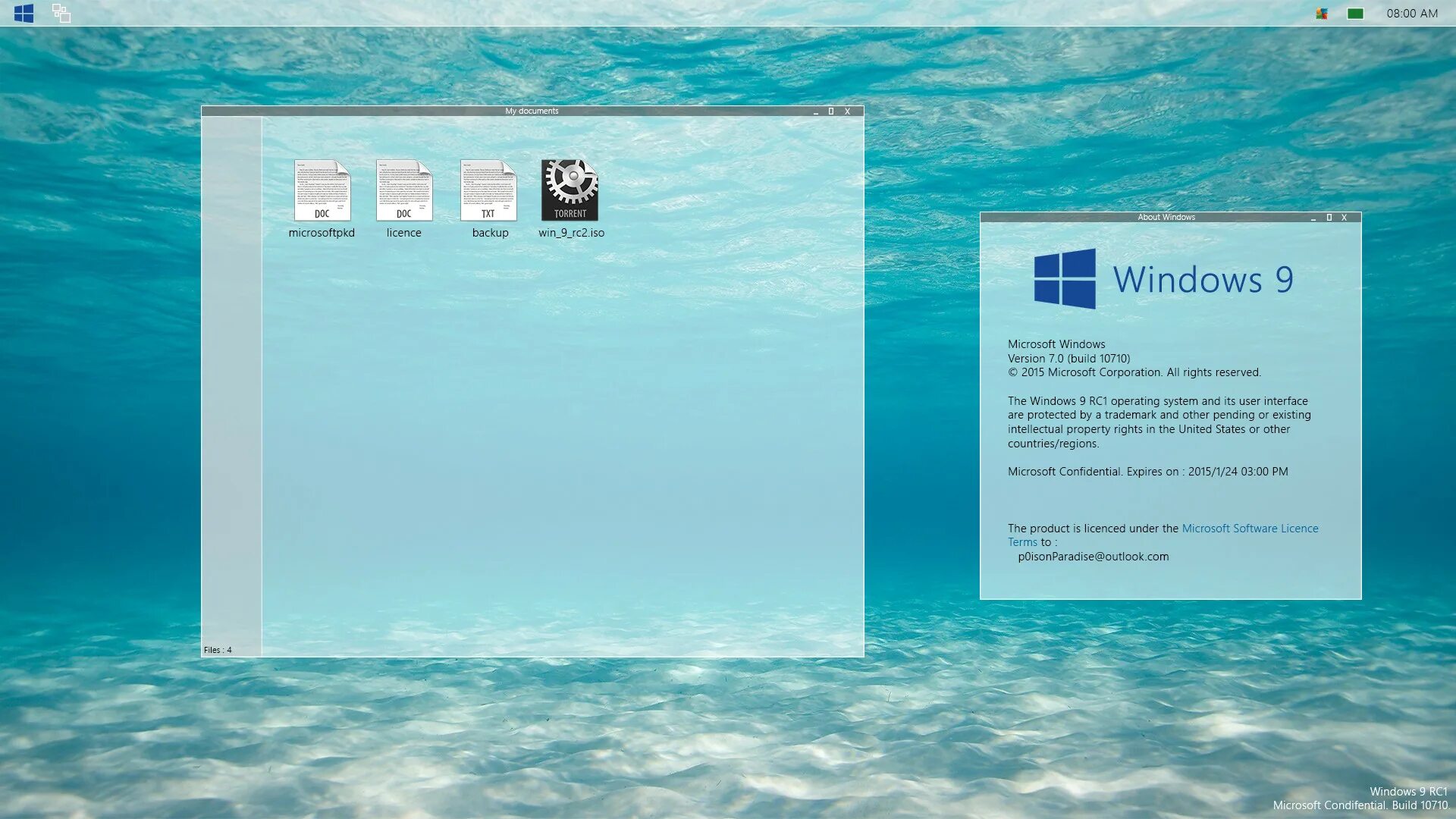Viewport: 1456px width, 819px height.
Task: Click the 08:00 AM clock
Action: 1411,14
